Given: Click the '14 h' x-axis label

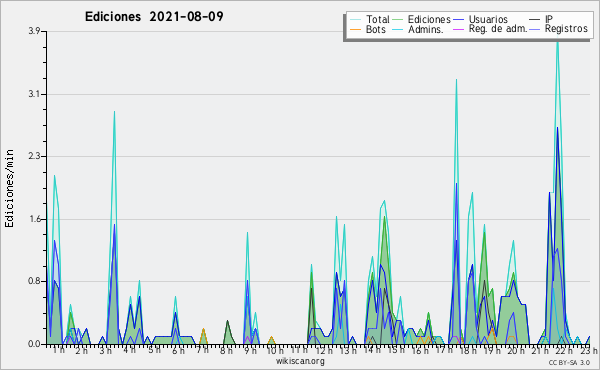Looking at the screenshot, I should (x=372, y=350).
